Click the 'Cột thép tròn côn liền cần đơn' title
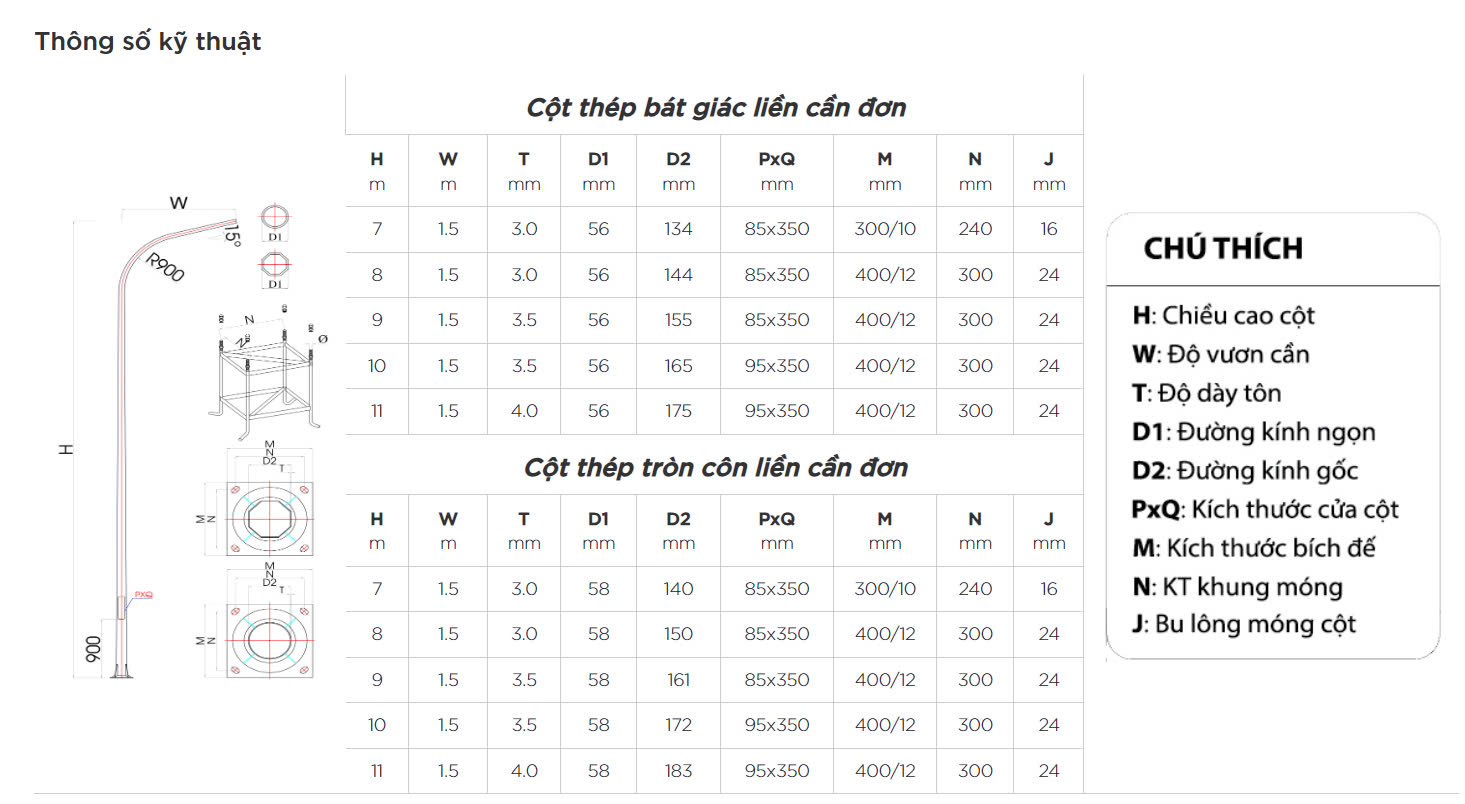This screenshot has width=1465, height=804. point(716,467)
